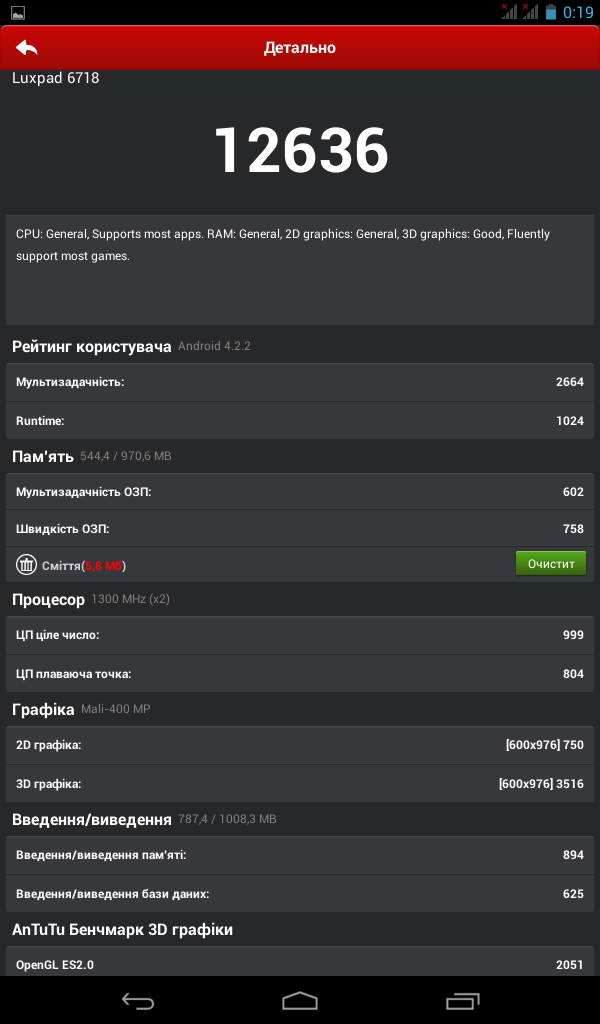The width and height of the screenshot is (600, 1024).
Task: Tap the Швидкість ОЗП row
Action: click(x=300, y=529)
